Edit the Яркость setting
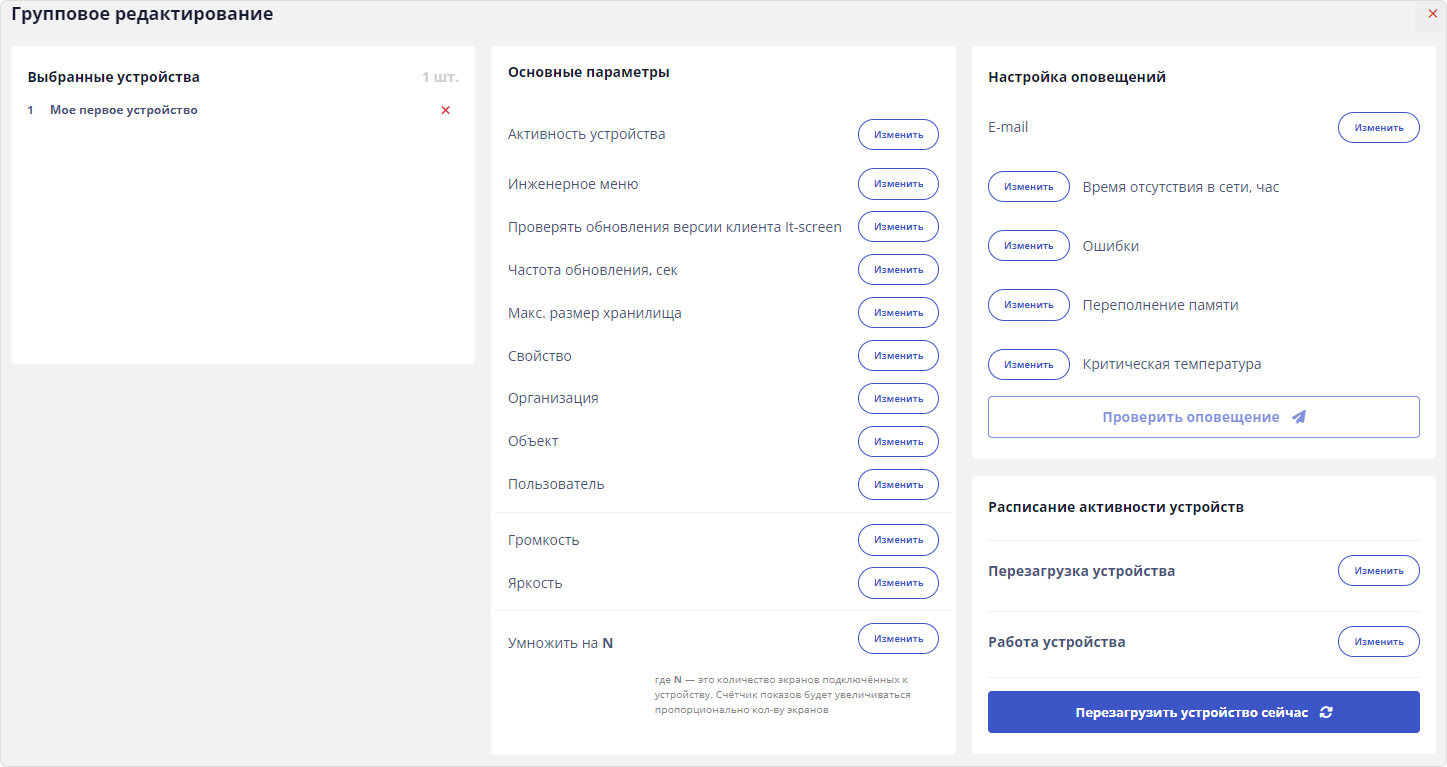The height and width of the screenshot is (767, 1447). tap(898, 583)
